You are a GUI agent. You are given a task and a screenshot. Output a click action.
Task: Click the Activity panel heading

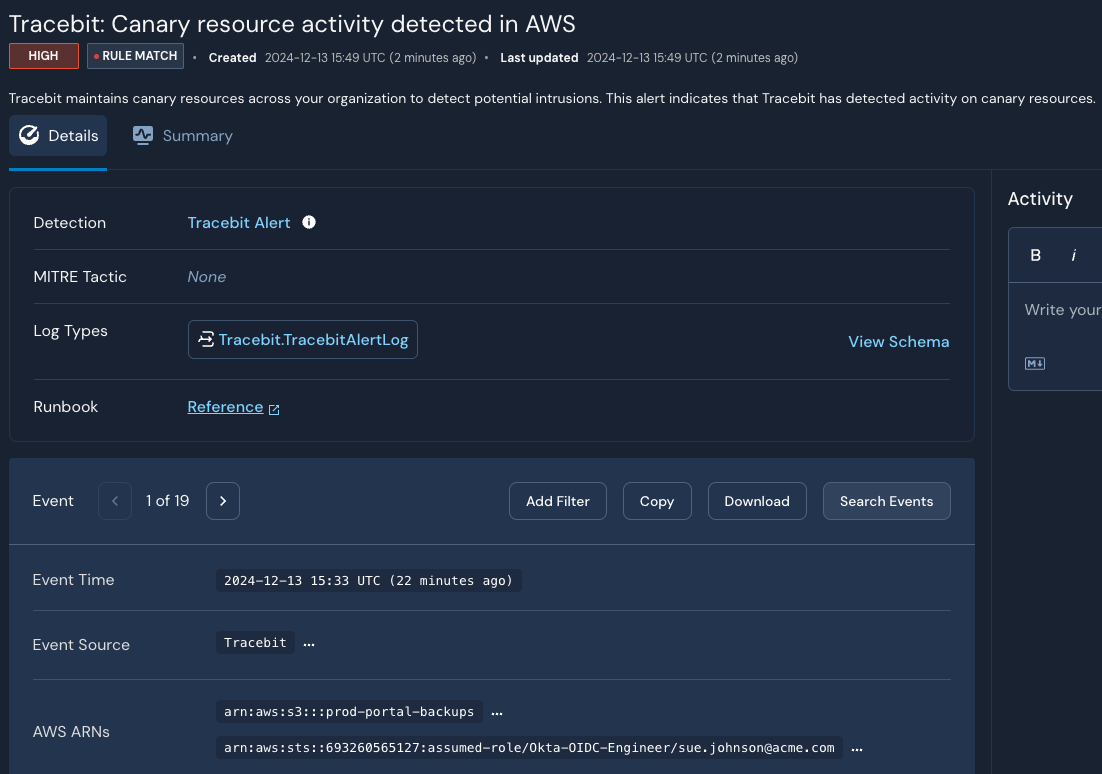[x=1040, y=199]
